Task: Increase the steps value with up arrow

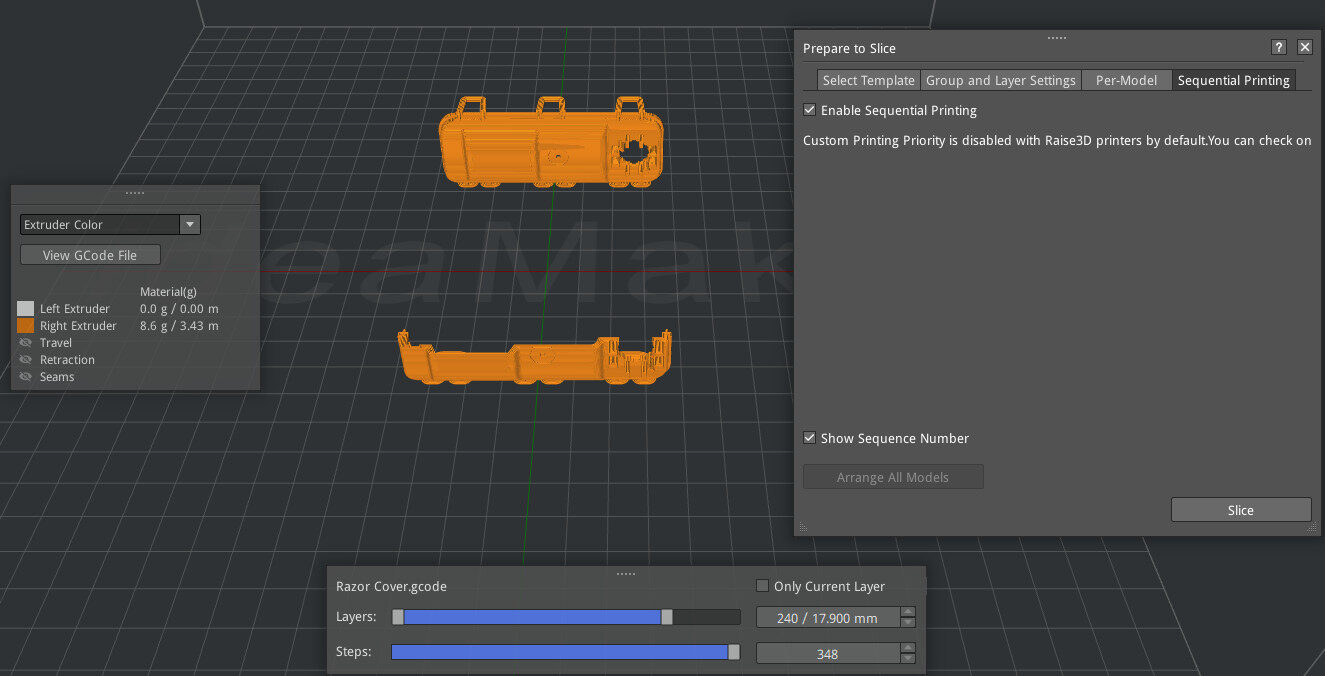Action: (908, 647)
